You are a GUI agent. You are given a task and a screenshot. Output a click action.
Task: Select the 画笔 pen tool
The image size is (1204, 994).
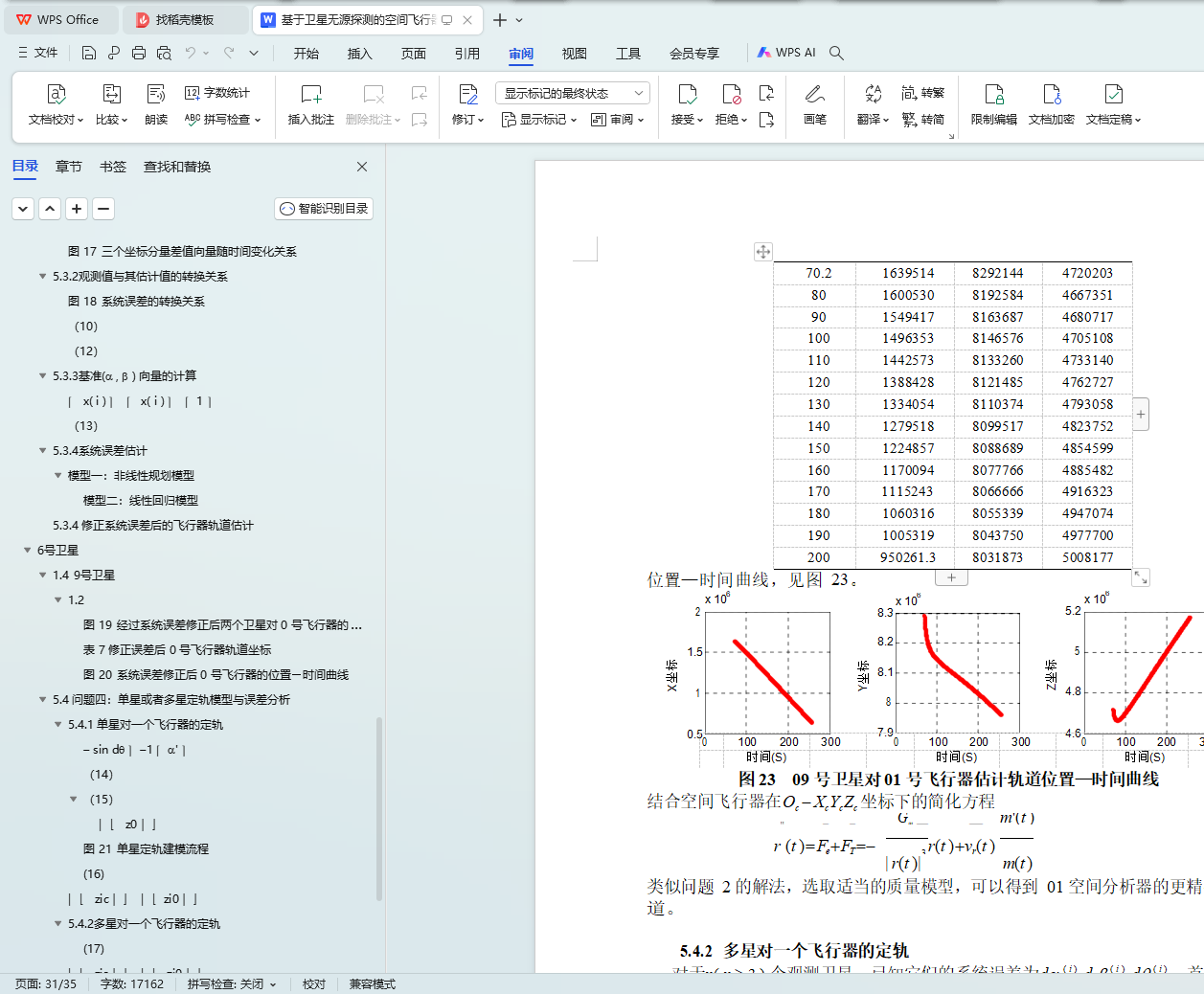coord(815,94)
